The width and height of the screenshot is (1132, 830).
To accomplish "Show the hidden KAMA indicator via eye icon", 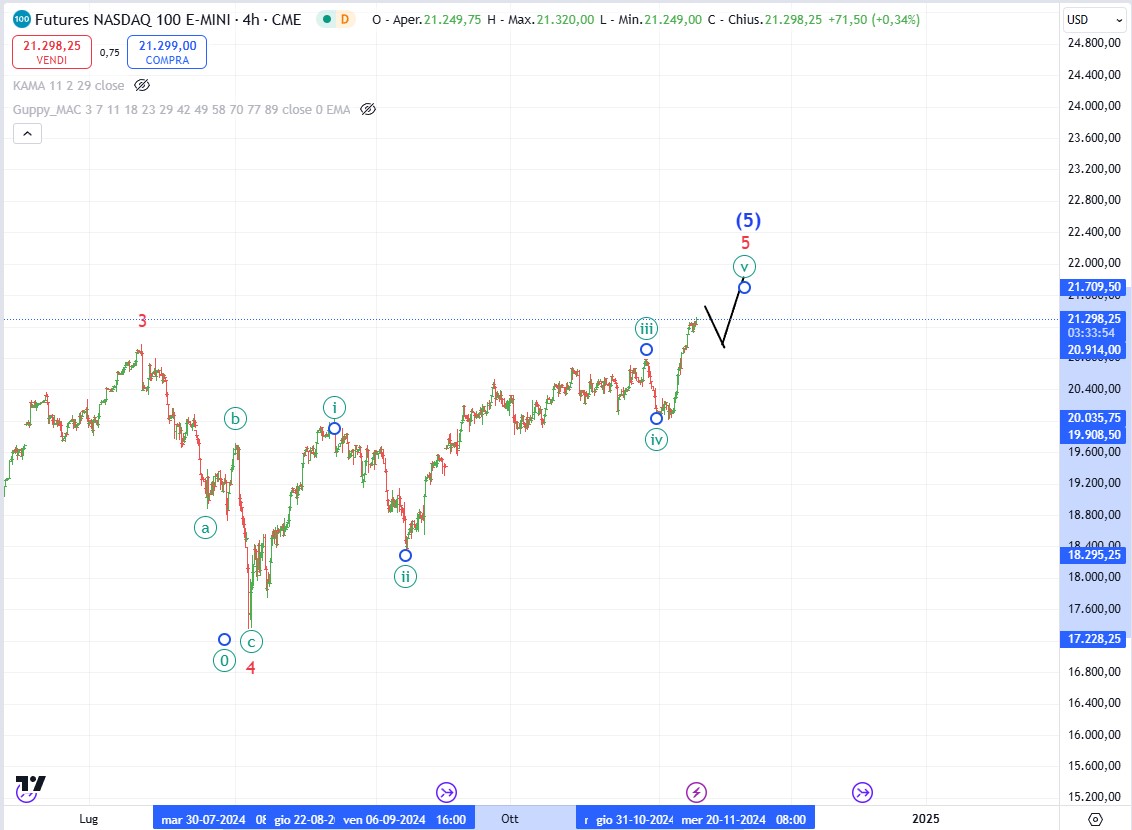I will [x=142, y=85].
